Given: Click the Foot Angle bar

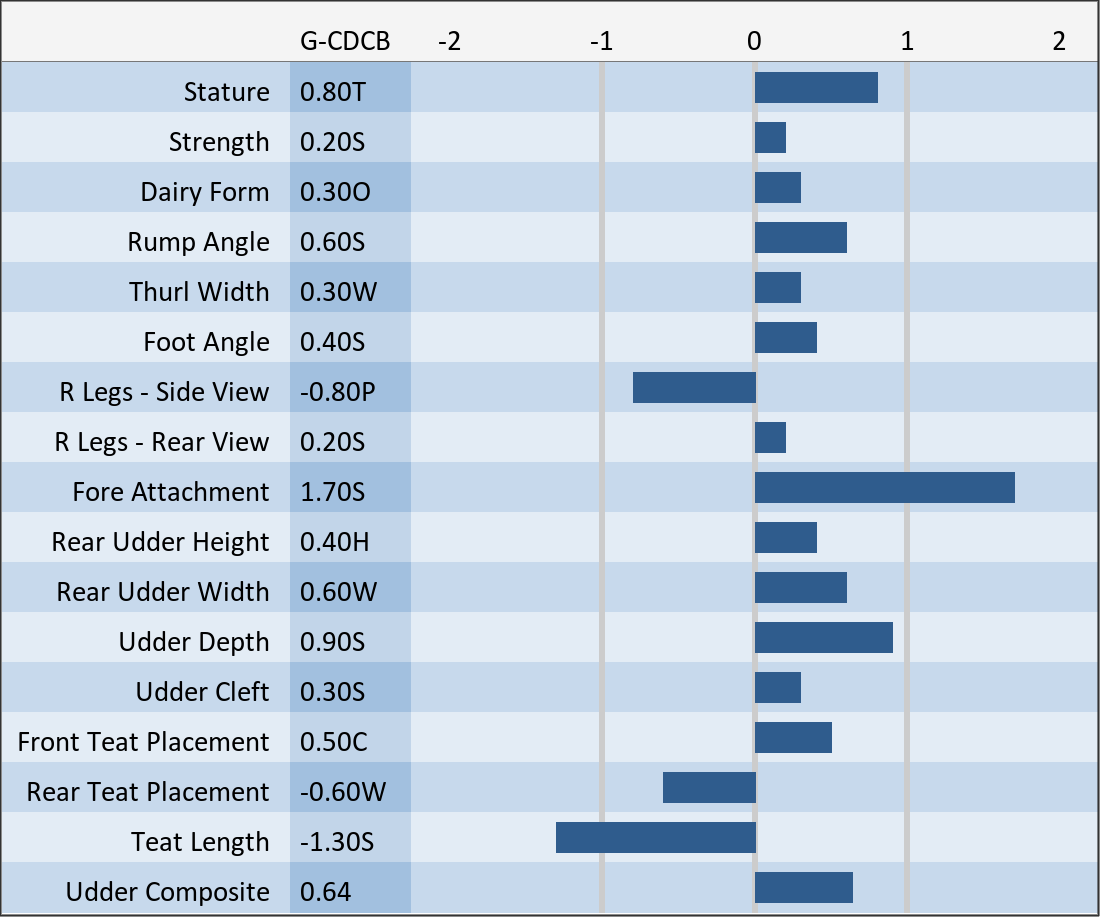Looking at the screenshot, I should click(x=785, y=338).
